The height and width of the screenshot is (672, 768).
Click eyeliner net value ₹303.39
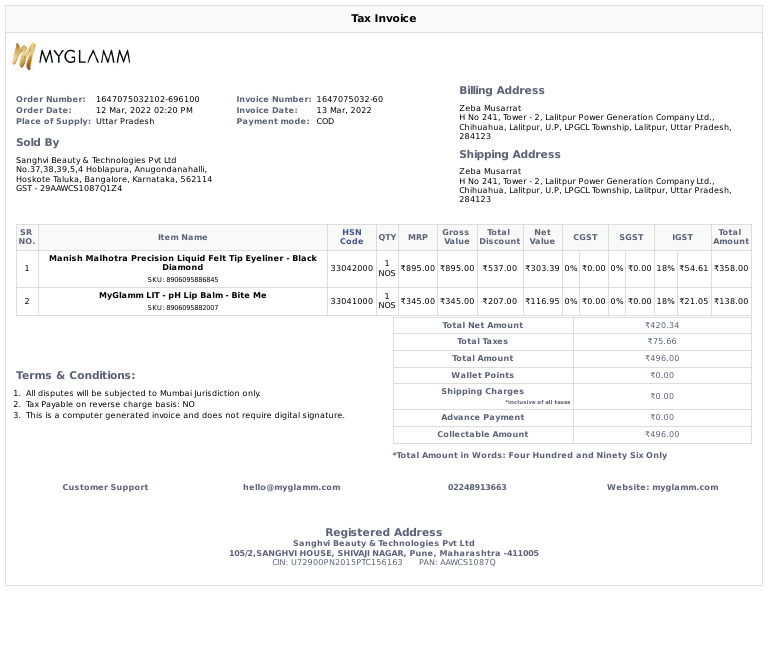542,268
